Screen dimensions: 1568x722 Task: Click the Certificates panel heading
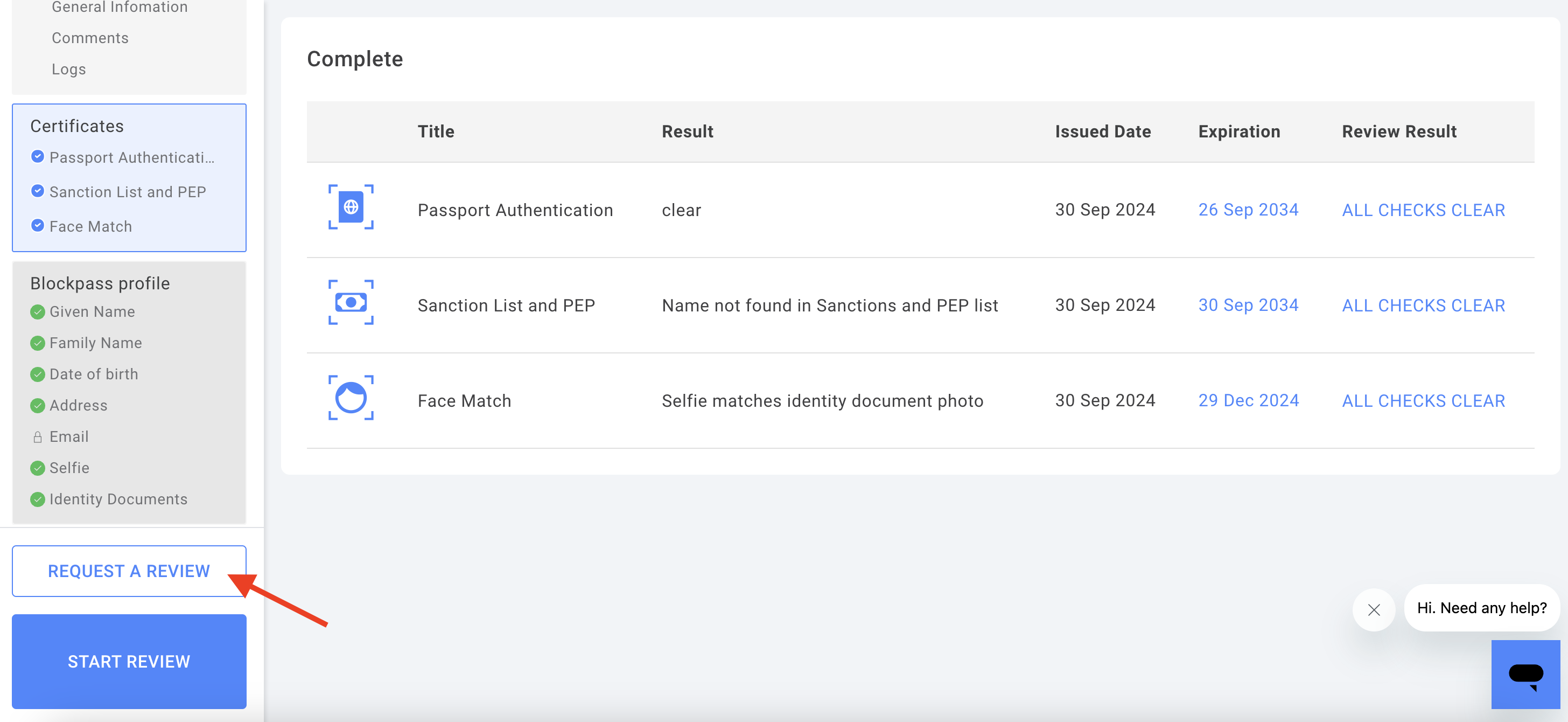pos(78,126)
